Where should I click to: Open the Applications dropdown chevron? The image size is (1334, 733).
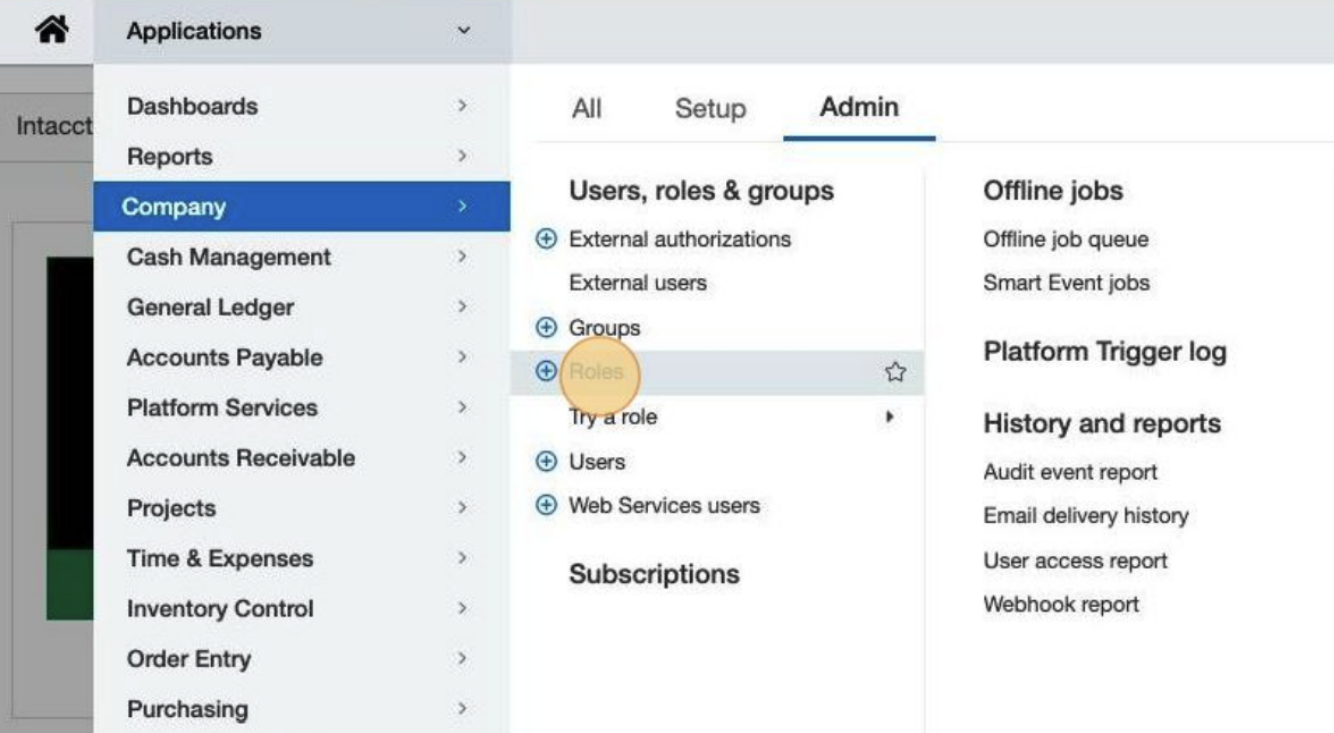[463, 31]
